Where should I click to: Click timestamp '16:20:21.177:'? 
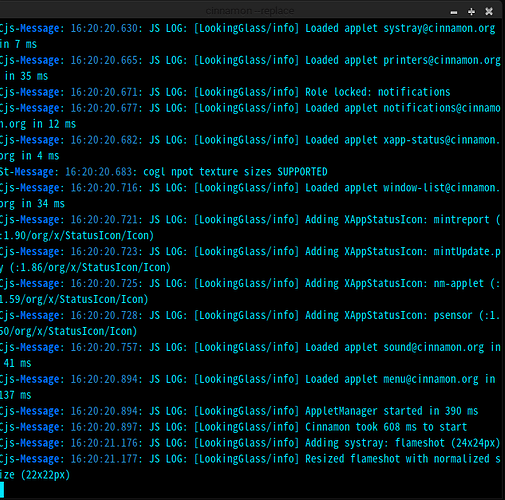coord(107,459)
